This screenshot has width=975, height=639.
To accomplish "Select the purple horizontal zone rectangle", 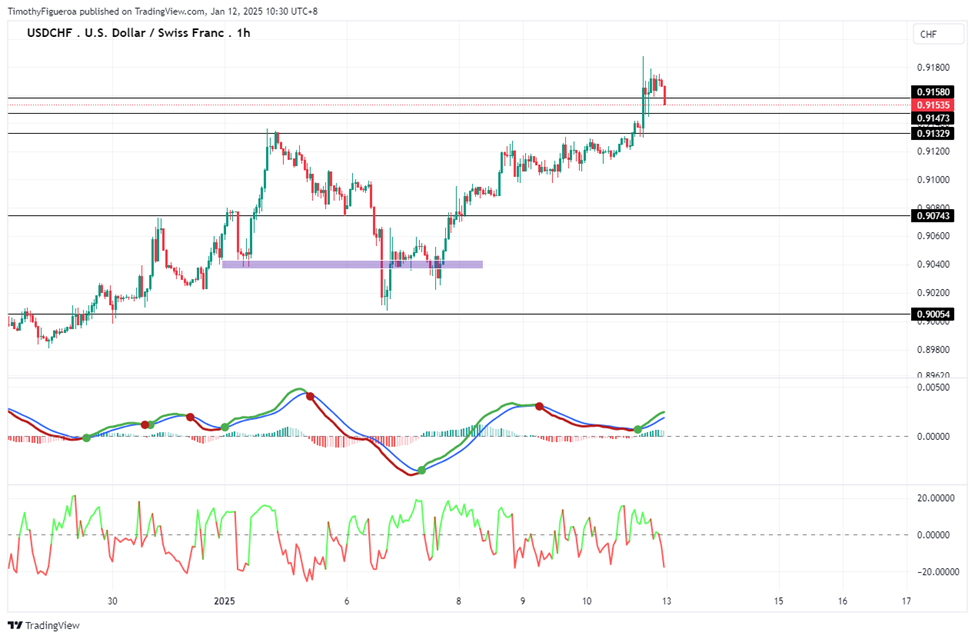I will [353, 264].
